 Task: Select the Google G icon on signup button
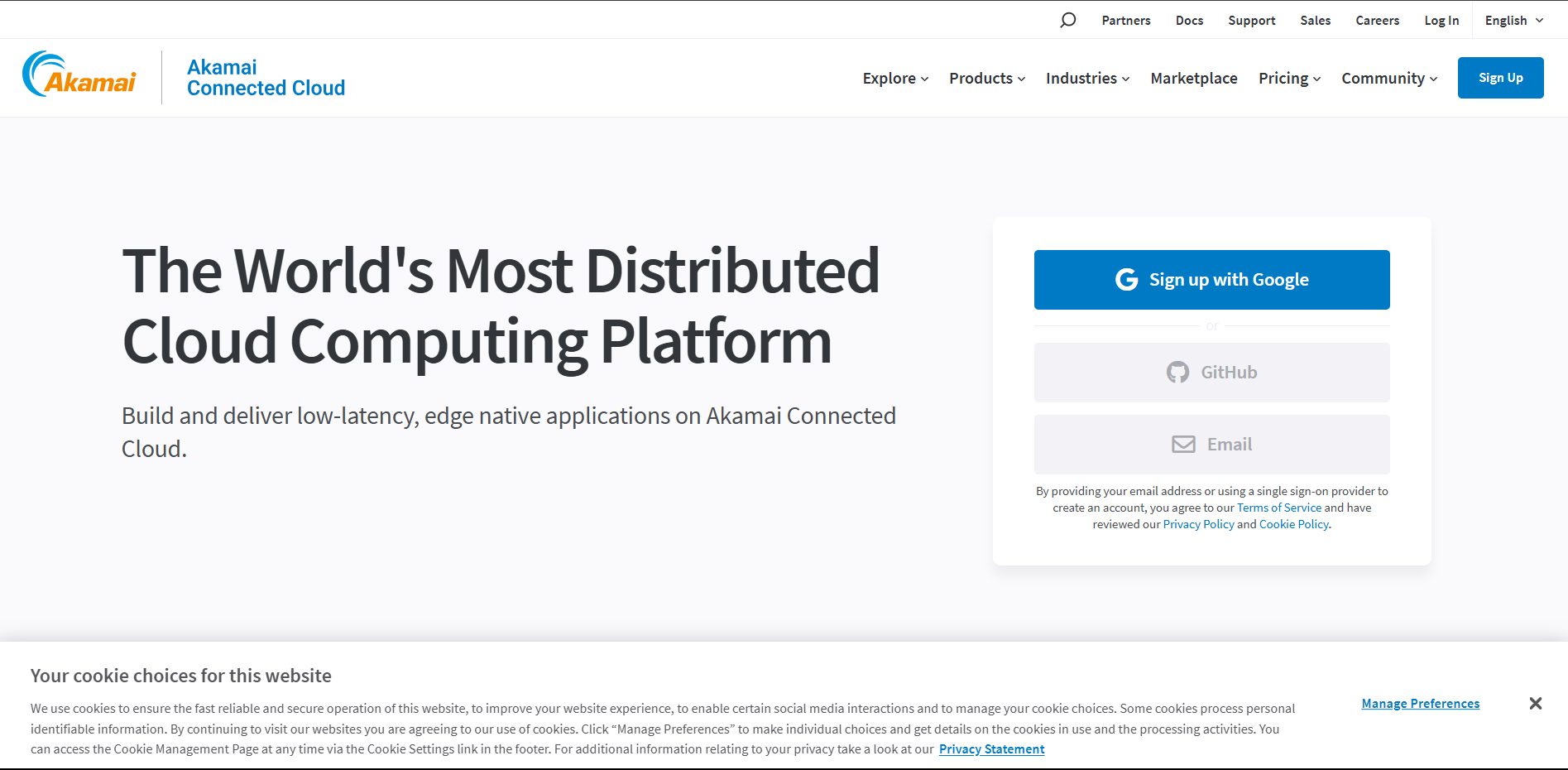pyautogui.click(x=1126, y=279)
